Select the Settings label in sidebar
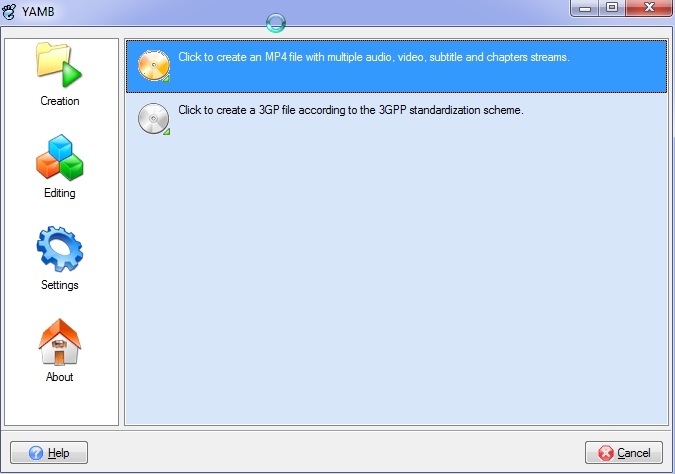Image resolution: width=675 pixels, height=474 pixels. 60,285
